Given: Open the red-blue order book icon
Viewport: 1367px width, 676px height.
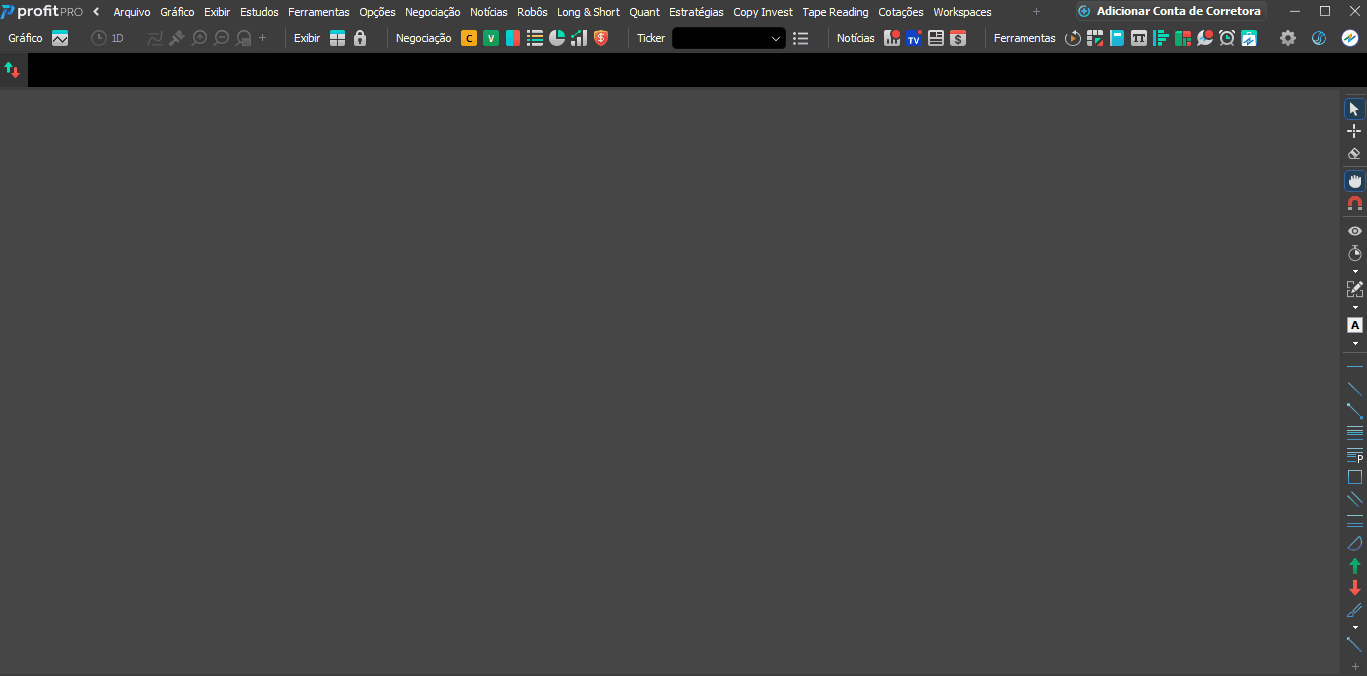Looking at the screenshot, I should [x=513, y=38].
